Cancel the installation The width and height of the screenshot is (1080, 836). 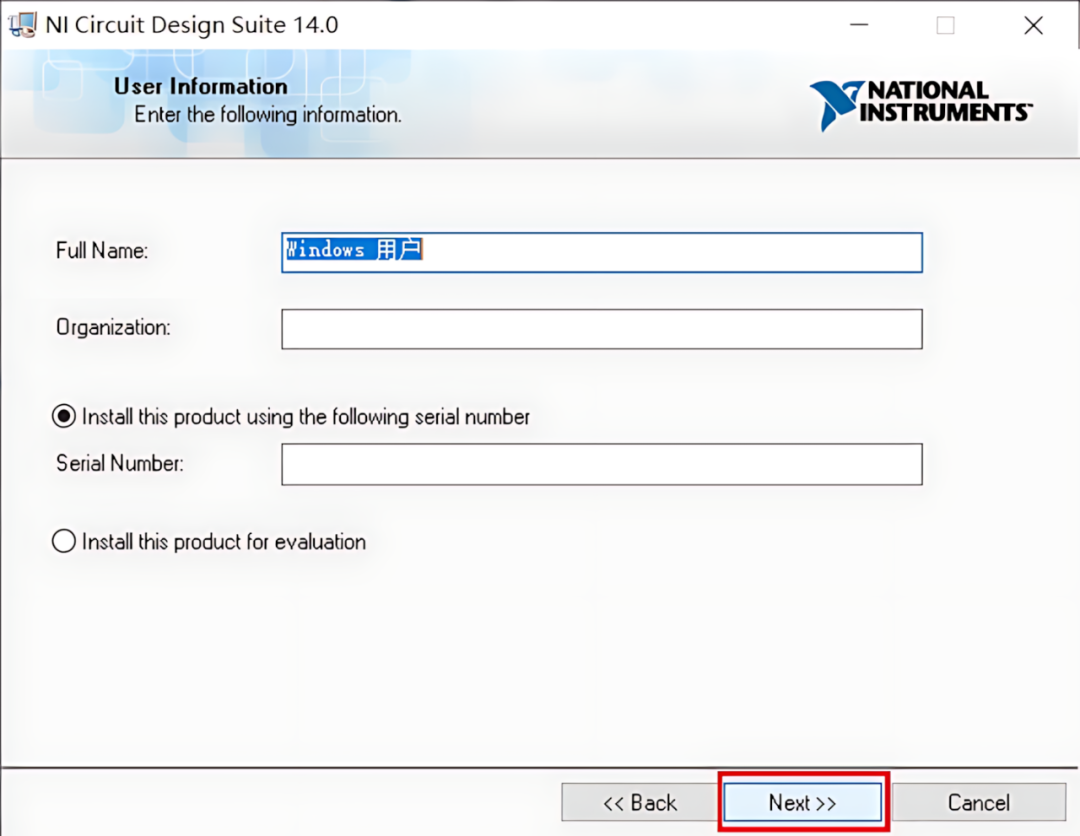tap(979, 802)
